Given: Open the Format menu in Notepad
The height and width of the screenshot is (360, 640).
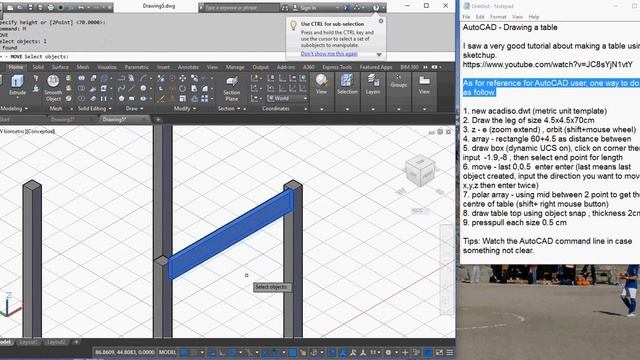Looking at the screenshot, I should [x=498, y=17].
